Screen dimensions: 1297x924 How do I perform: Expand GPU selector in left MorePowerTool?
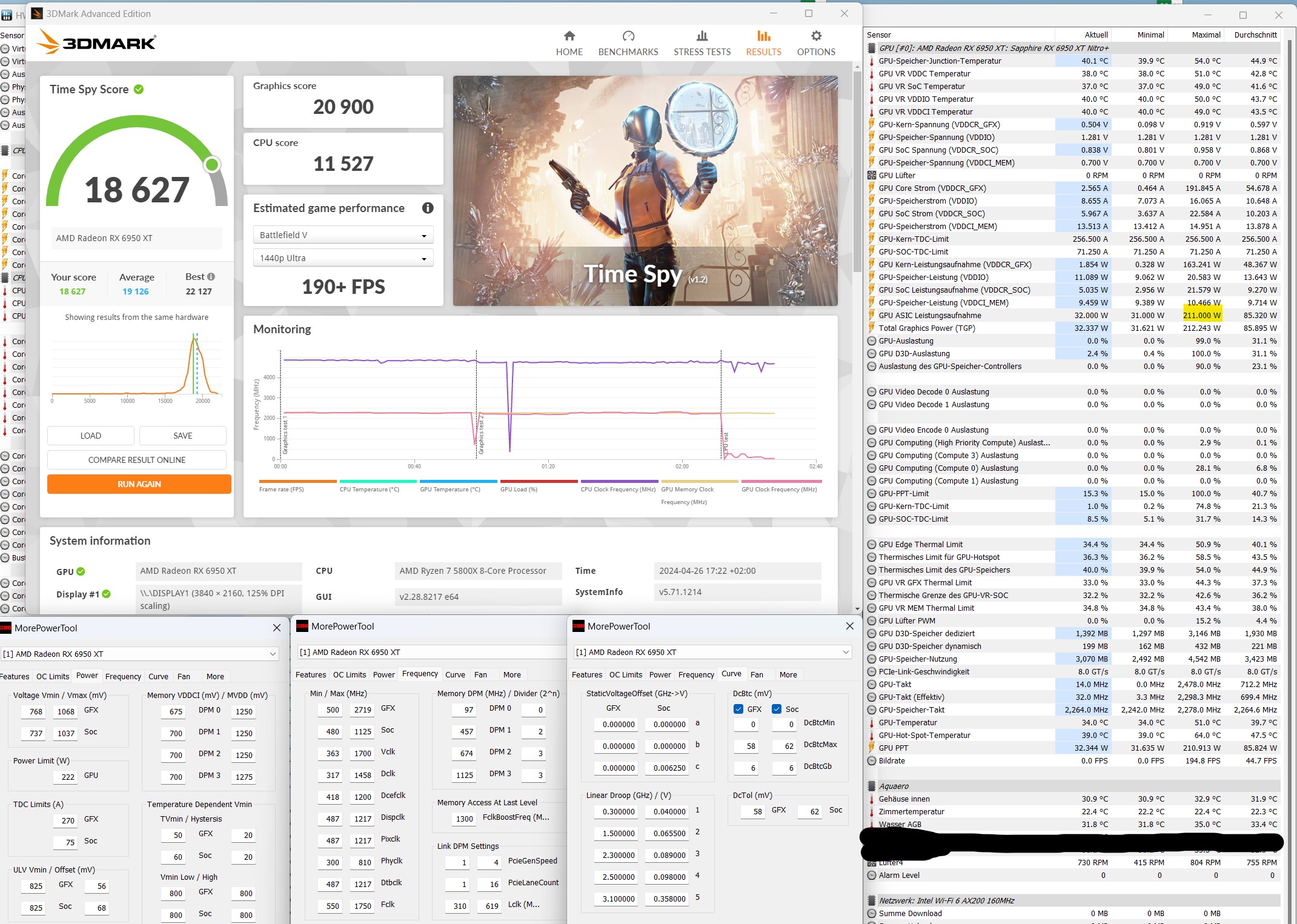pyautogui.click(x=273, y=654)
